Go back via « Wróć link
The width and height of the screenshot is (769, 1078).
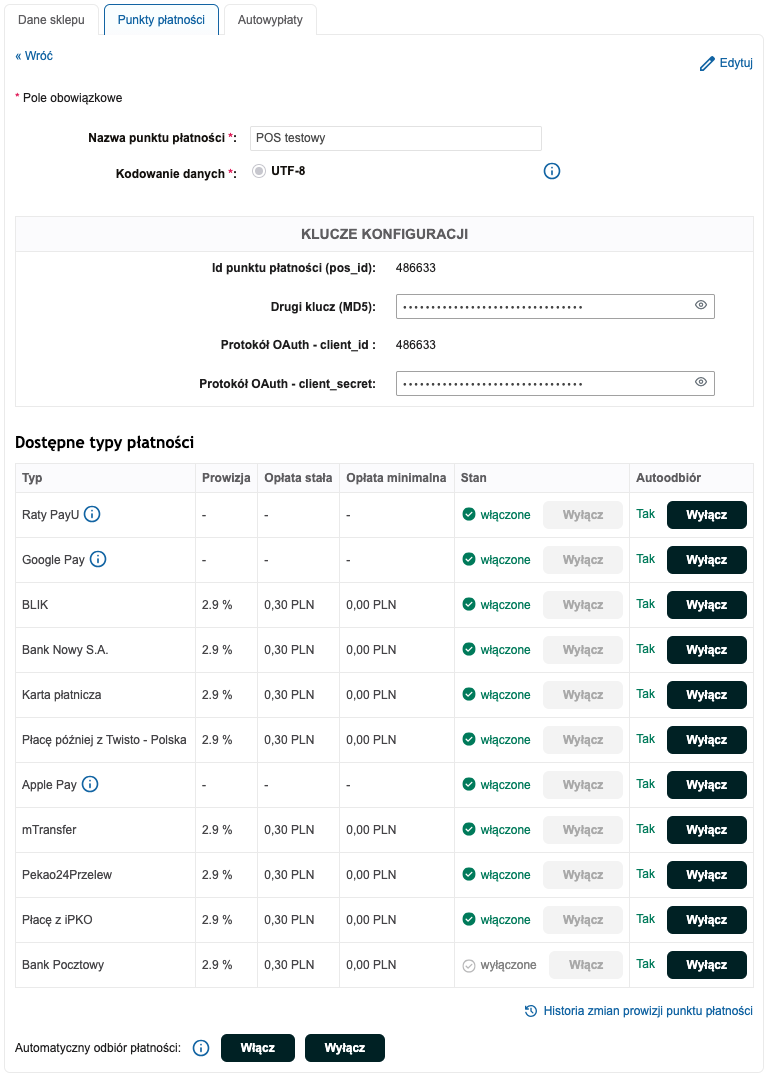coord(34,56)
